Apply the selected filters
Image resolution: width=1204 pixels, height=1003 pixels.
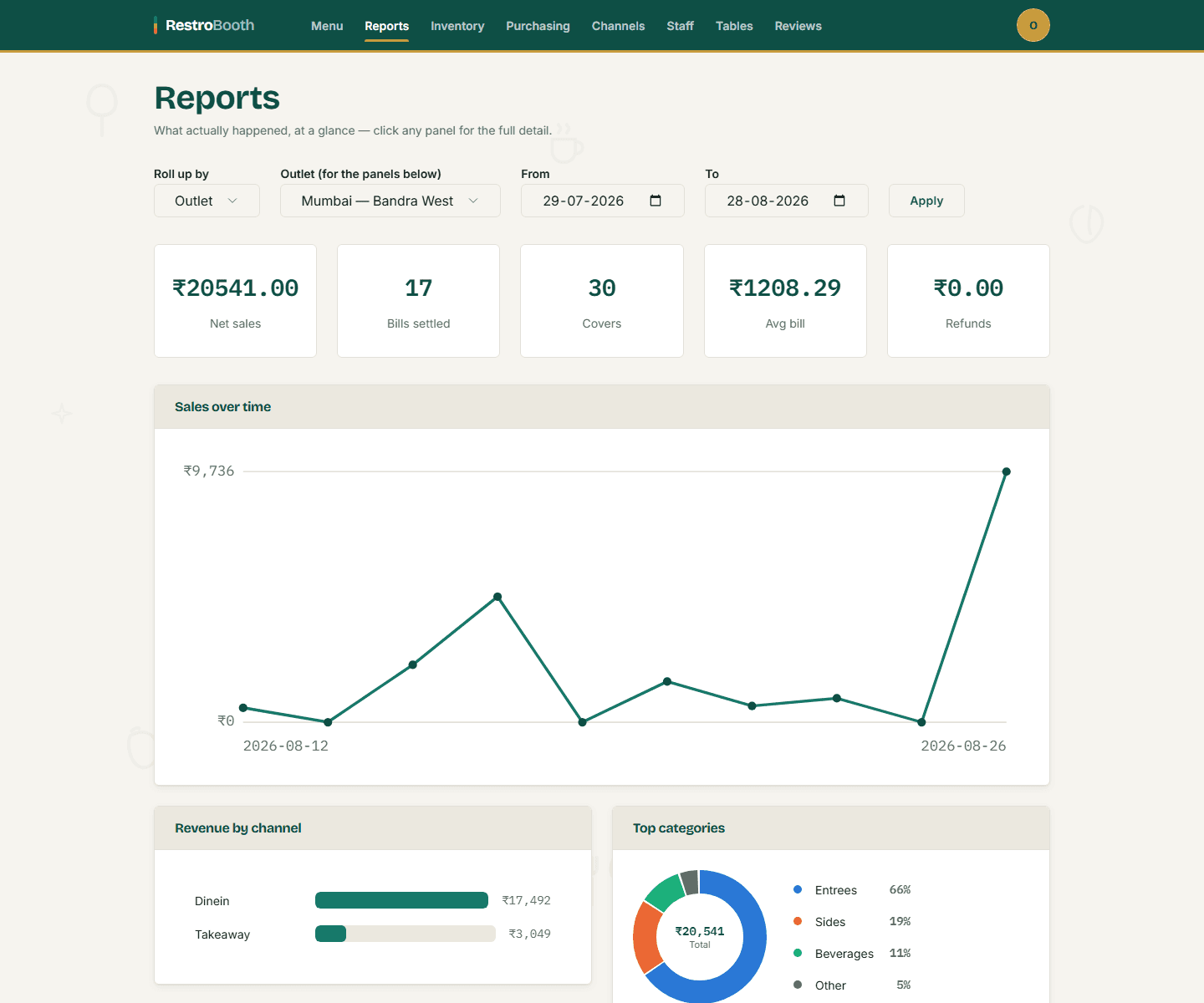926,201
